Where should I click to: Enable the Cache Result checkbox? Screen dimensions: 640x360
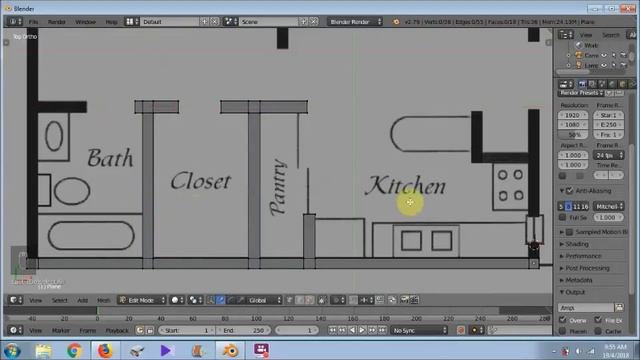click(598, 331)
